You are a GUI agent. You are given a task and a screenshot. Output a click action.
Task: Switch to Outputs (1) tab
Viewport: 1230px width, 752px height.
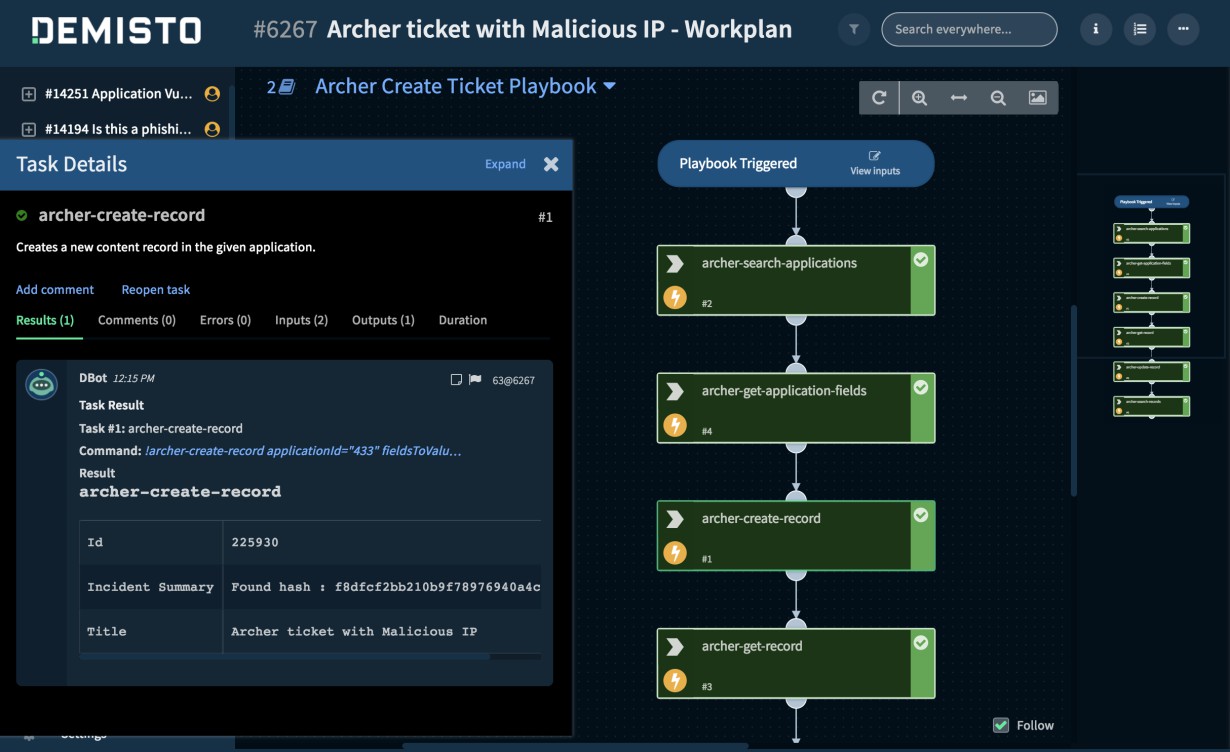coord(383,320)
